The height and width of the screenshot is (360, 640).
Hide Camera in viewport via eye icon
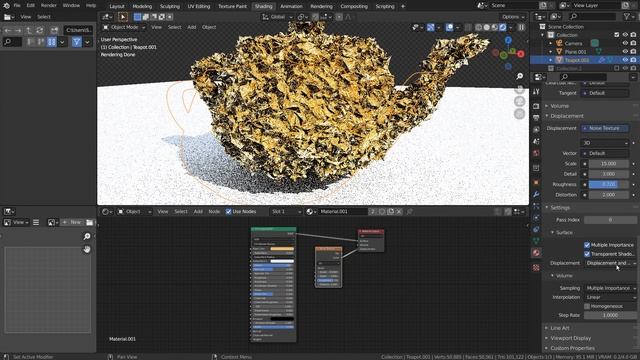point(625,43)
